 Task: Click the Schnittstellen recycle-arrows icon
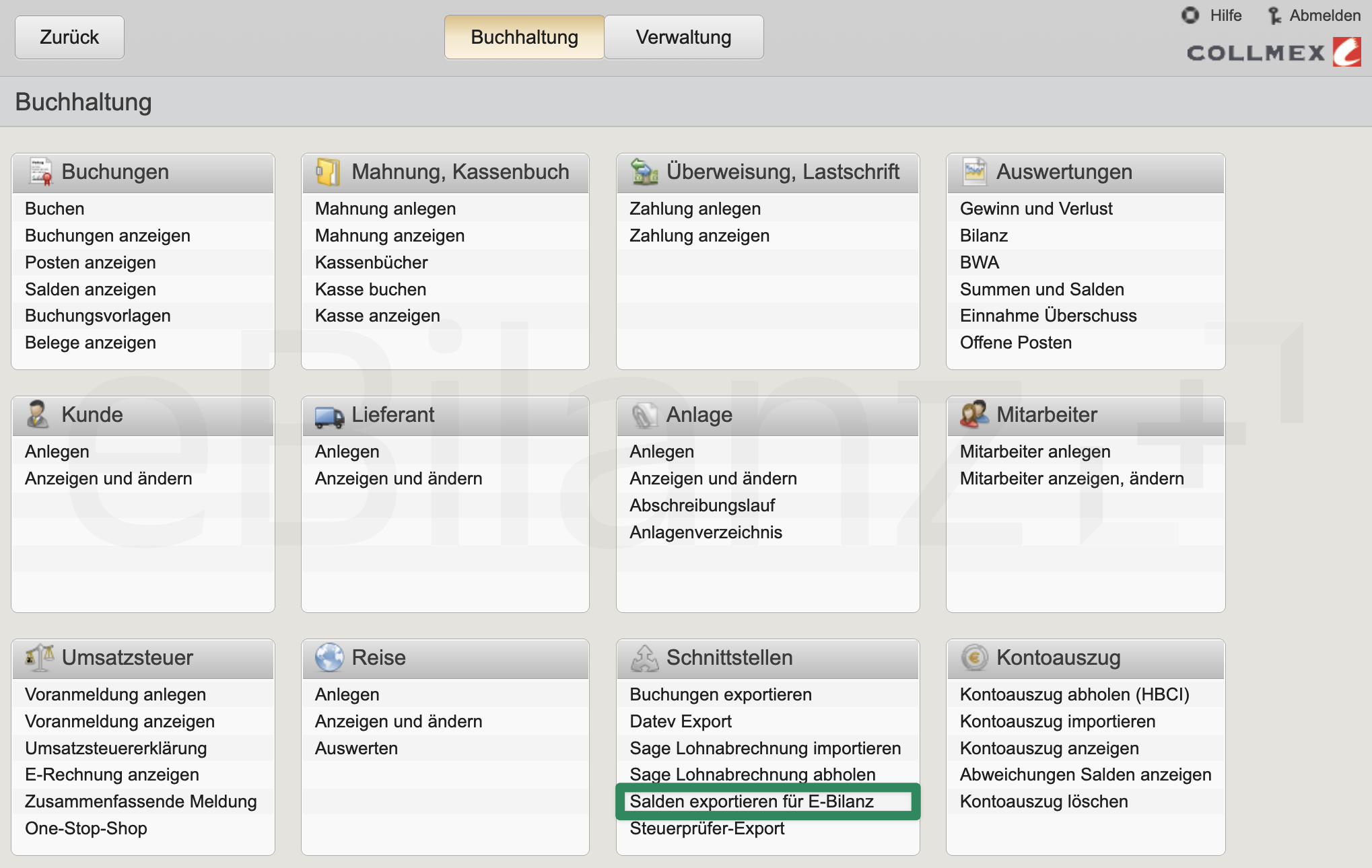coord(645,658)
